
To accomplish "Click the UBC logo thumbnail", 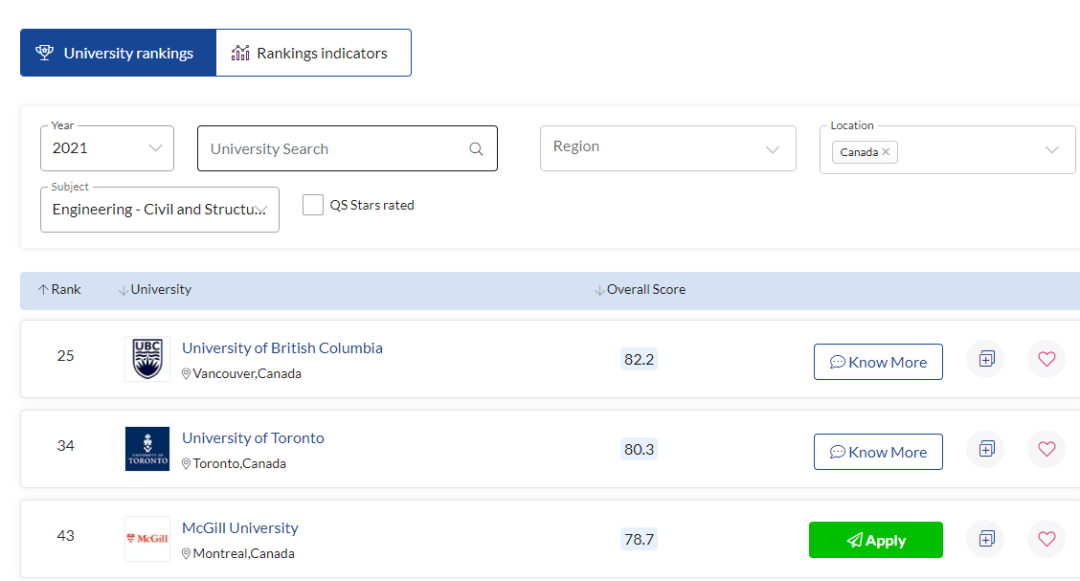I will pos(147,359).
